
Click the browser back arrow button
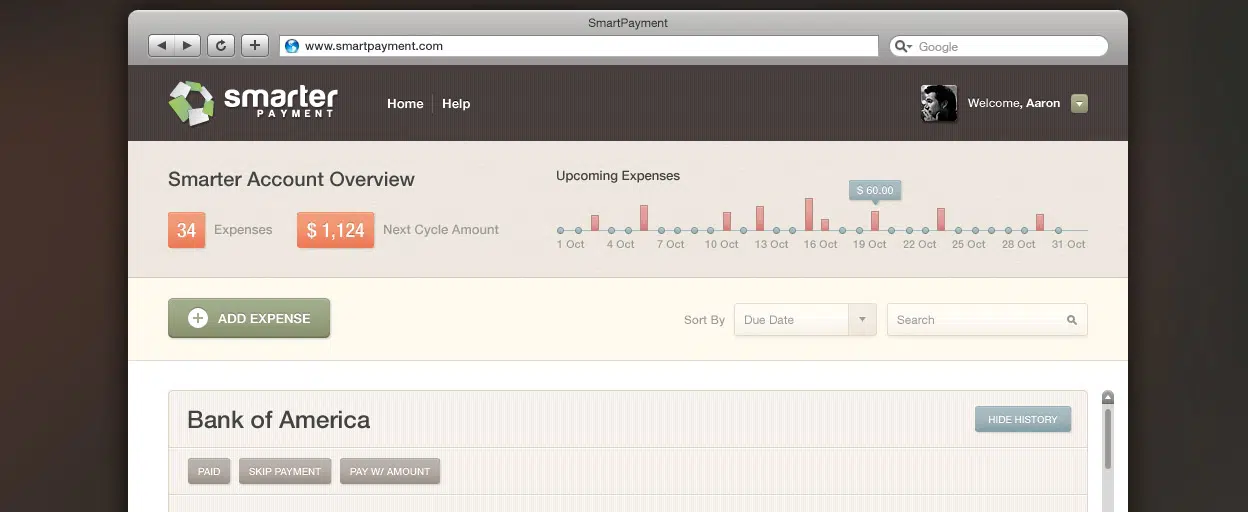coord(161,46)
